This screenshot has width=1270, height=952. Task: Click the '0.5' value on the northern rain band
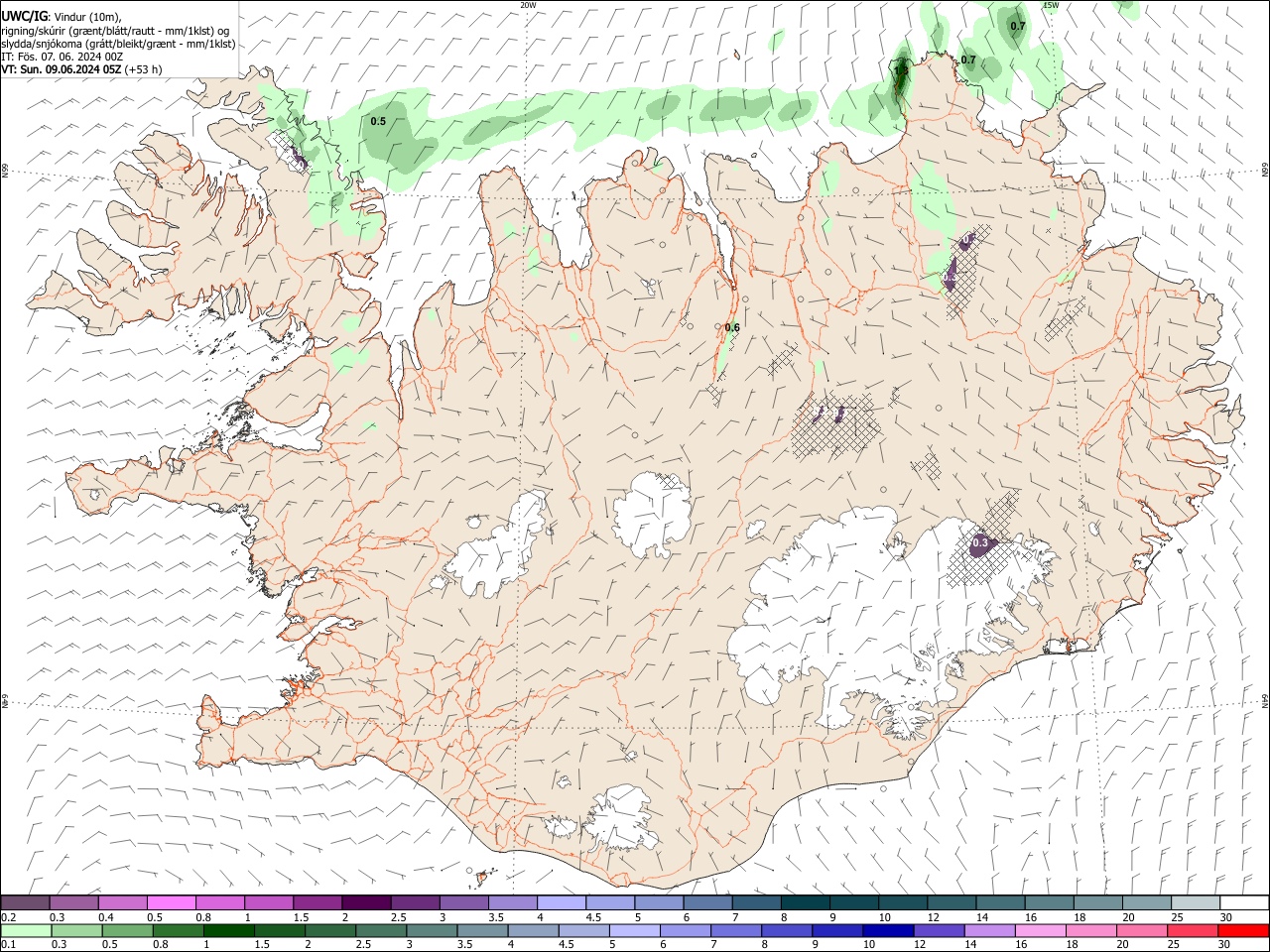point(378,121)
